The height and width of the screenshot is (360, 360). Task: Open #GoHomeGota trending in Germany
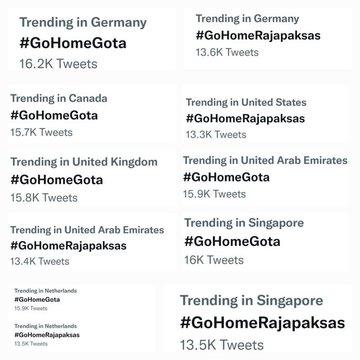click(x=73, y=43)
